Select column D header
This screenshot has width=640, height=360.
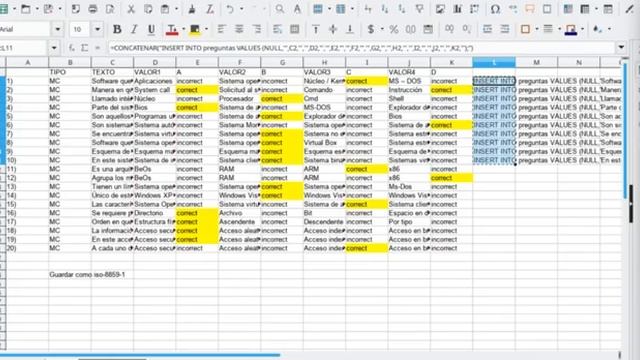tap(155, 62)
